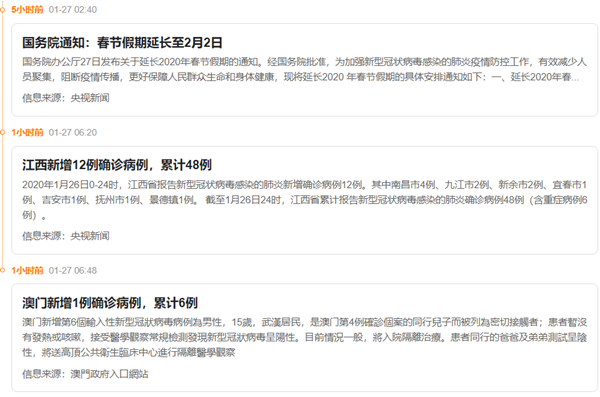Select the 1小时前 label next to 06:20
600x397 pixels.
click(x=27, y=132)
